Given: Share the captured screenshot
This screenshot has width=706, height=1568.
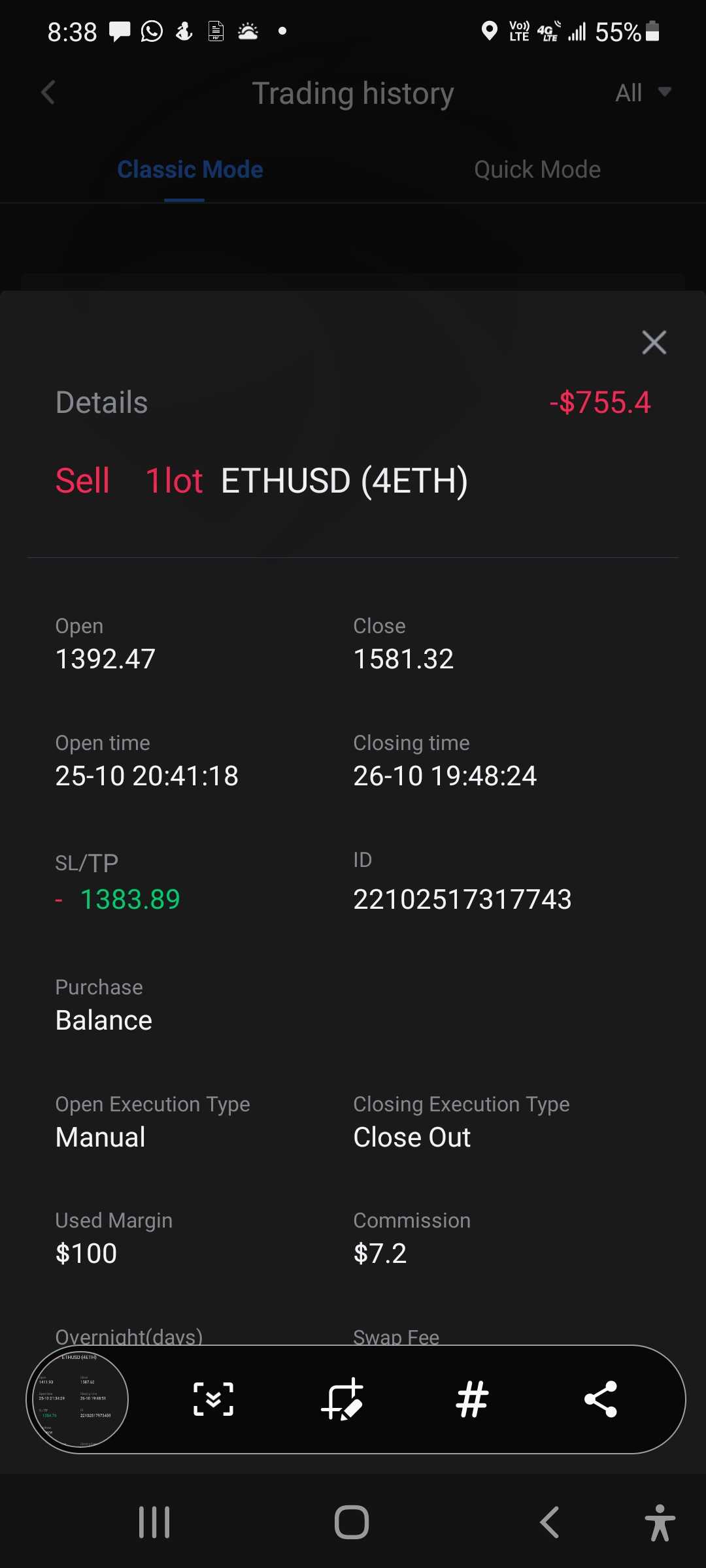Looking at the screenshot, I should [600, 1399].
